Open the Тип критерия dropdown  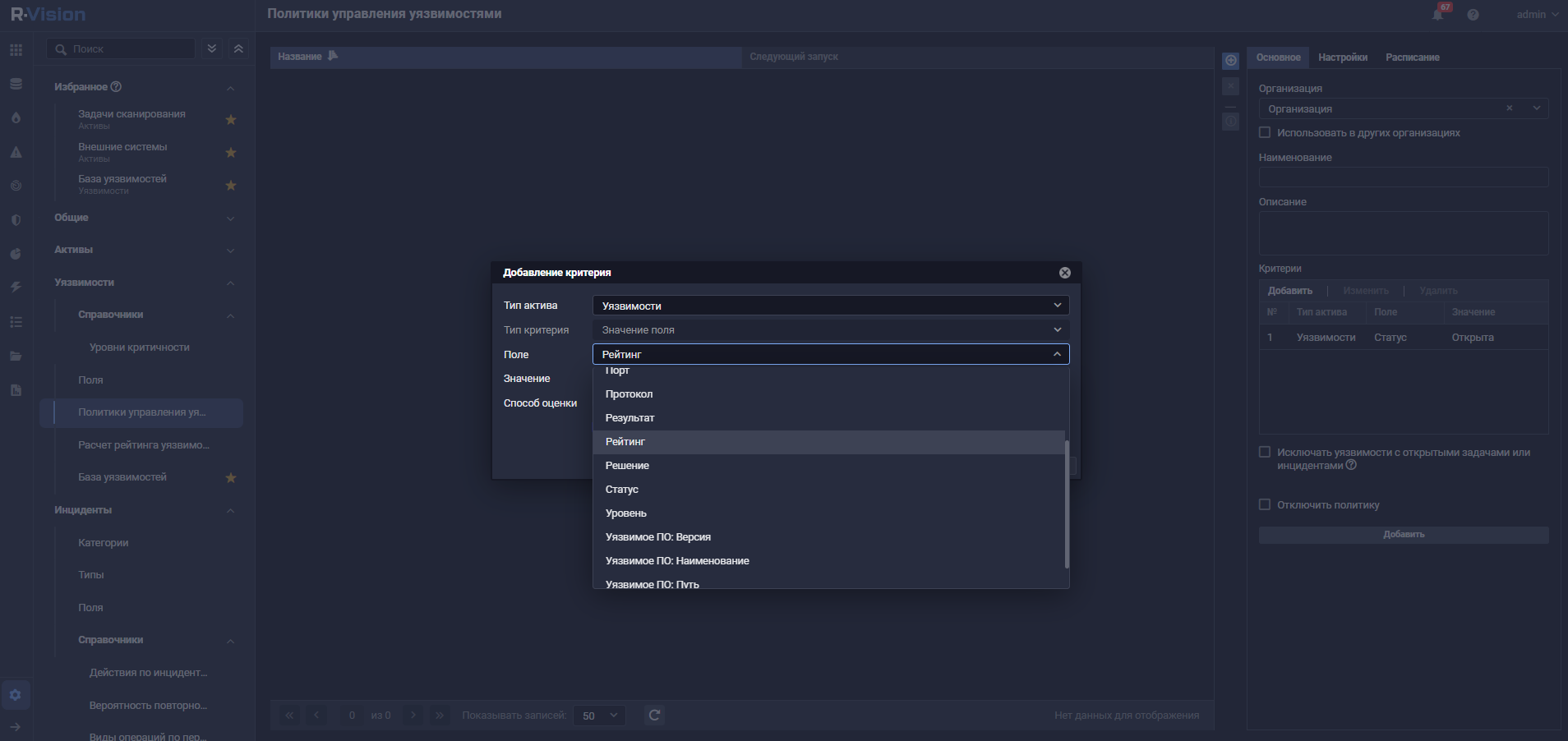831,329
